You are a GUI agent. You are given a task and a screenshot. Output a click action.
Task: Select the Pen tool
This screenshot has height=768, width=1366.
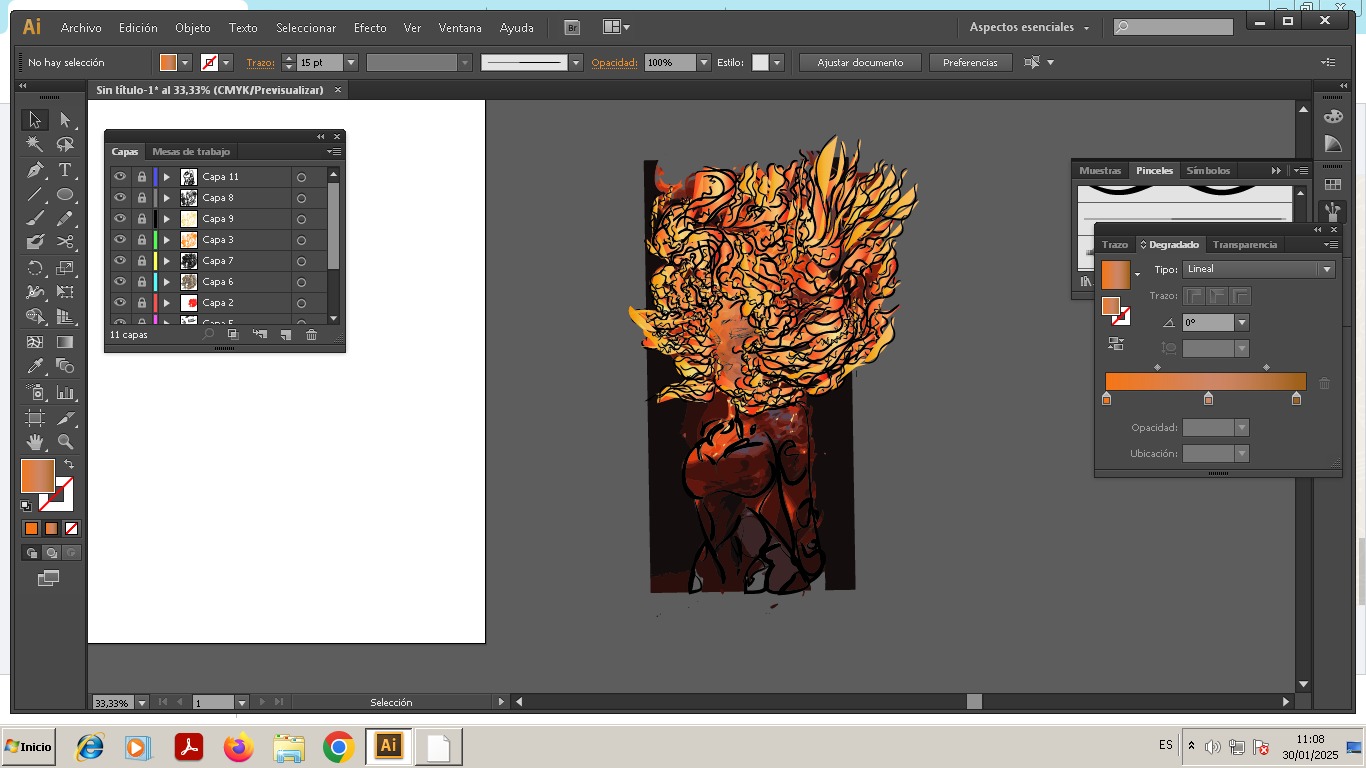35,170
